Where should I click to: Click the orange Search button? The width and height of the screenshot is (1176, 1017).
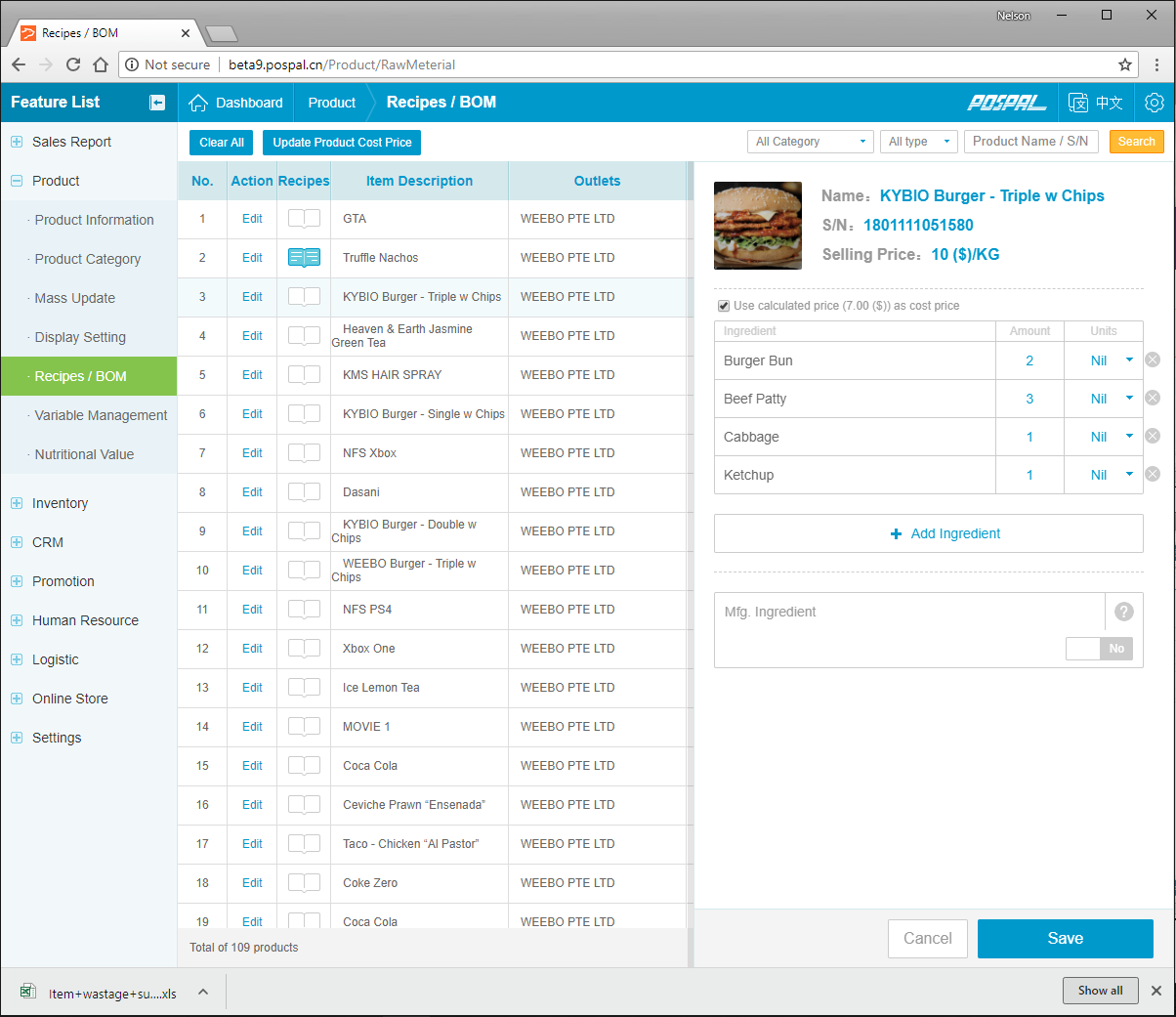coord(1137,142)
